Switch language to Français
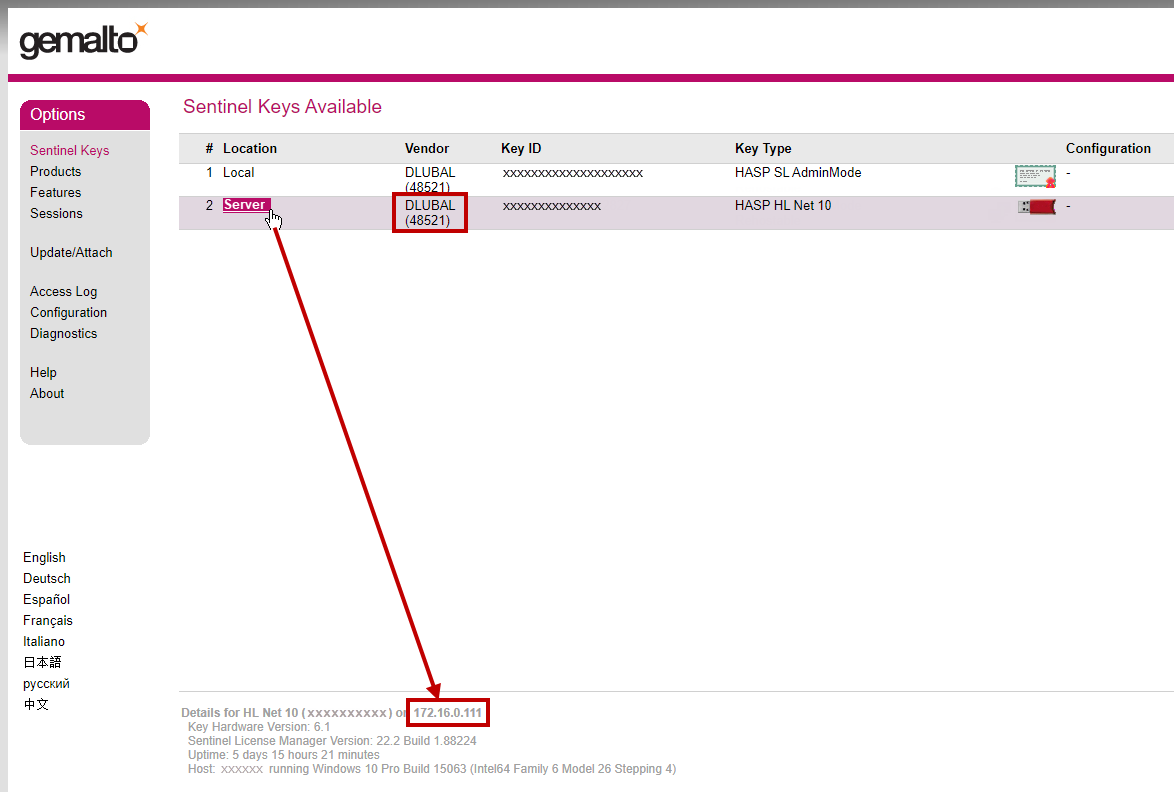Image resolution: width=1174 pixels, height=792 pixels. (47, 620)
